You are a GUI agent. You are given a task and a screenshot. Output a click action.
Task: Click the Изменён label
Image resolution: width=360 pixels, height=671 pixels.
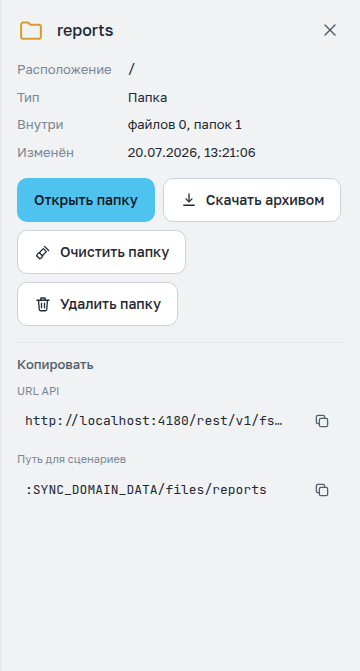[x=45, y=153]
